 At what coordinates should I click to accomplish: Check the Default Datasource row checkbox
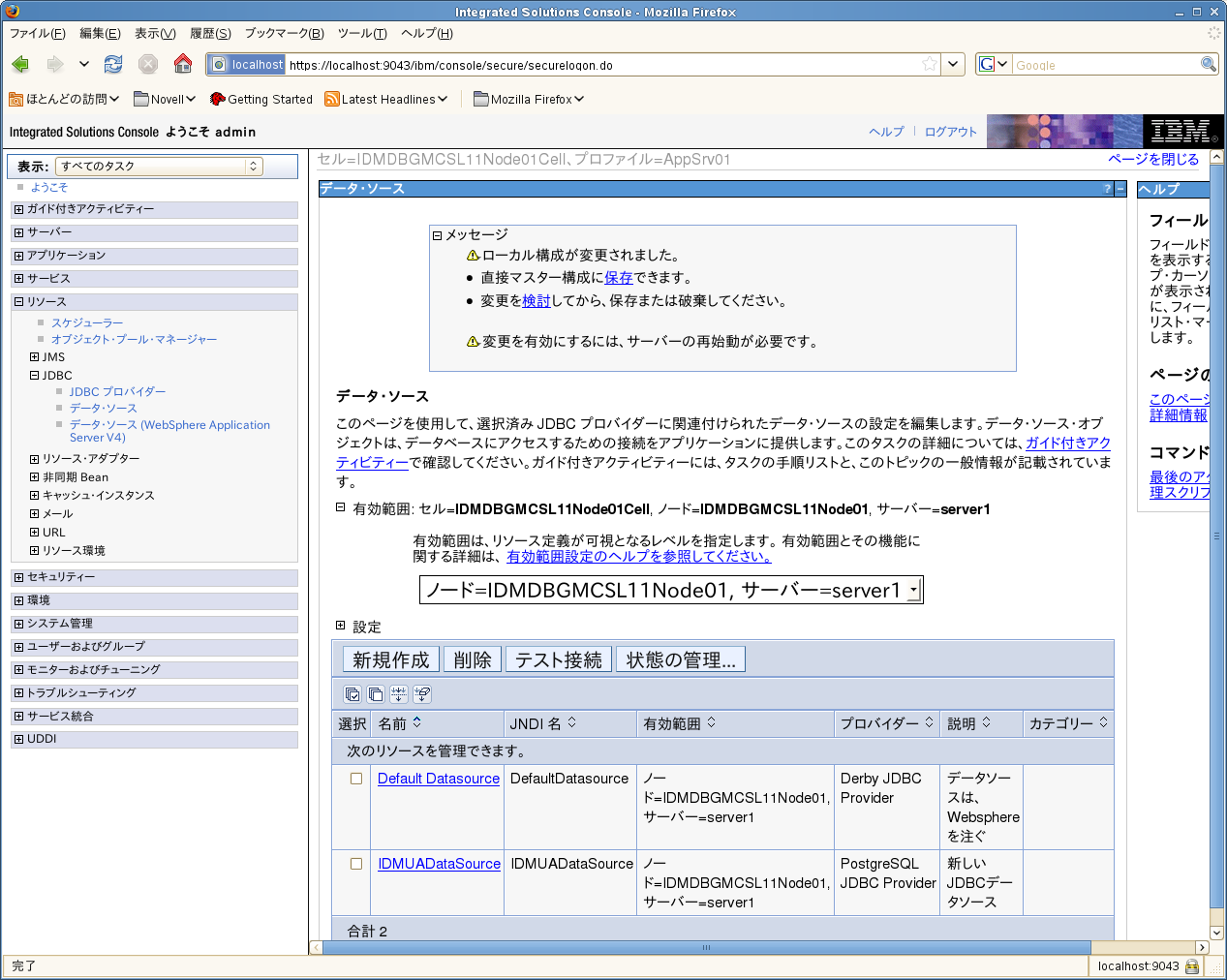[356, 779]
